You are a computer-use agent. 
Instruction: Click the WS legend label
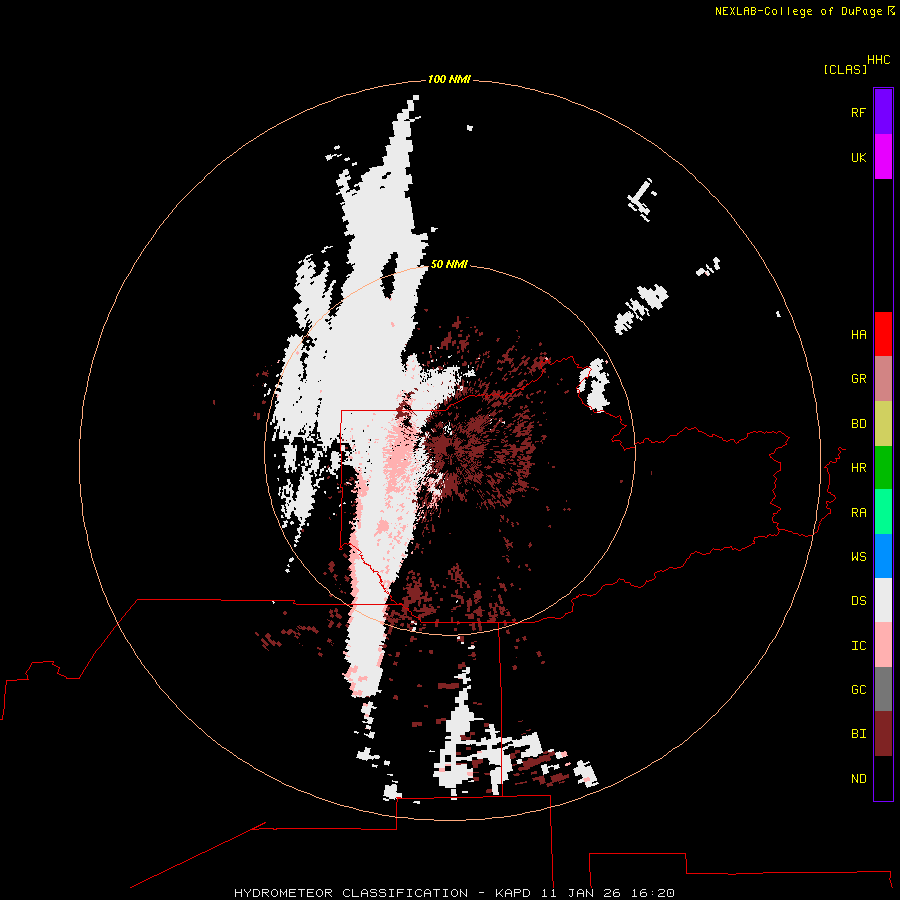click(x=858, y=557)
